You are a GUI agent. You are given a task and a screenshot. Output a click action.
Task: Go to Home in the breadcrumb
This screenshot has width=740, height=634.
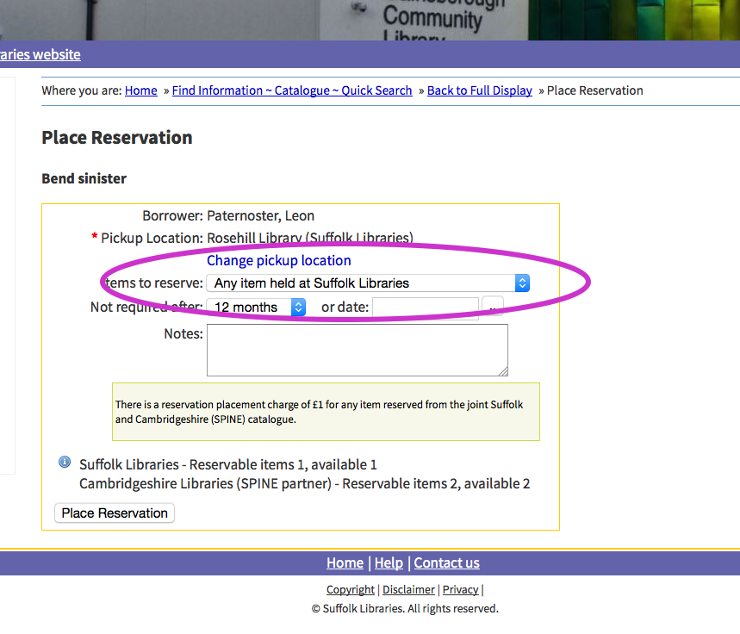tap(141, 91)
